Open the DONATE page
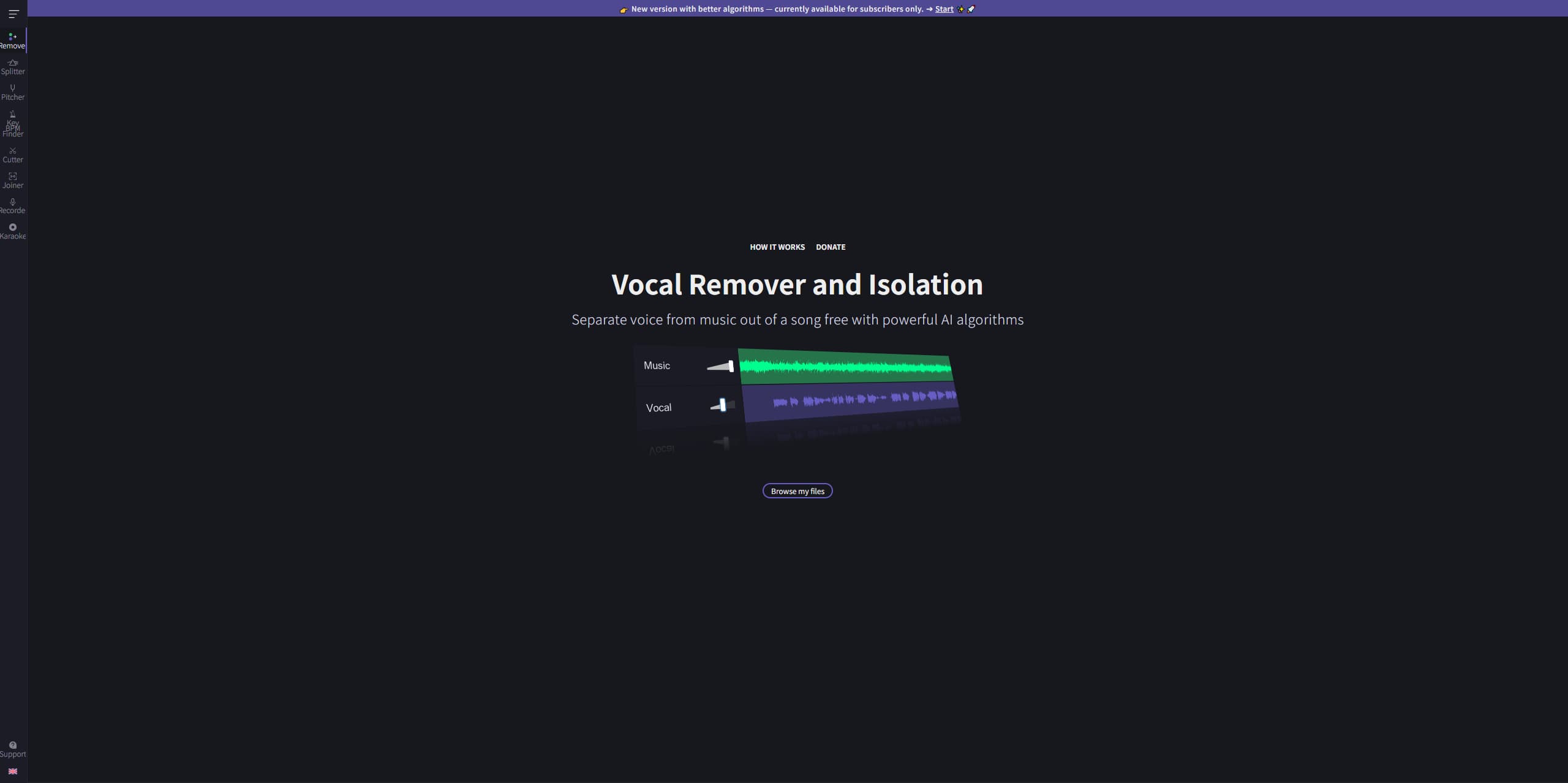This screenshot has height=783, width=1568. click(831, 247)
